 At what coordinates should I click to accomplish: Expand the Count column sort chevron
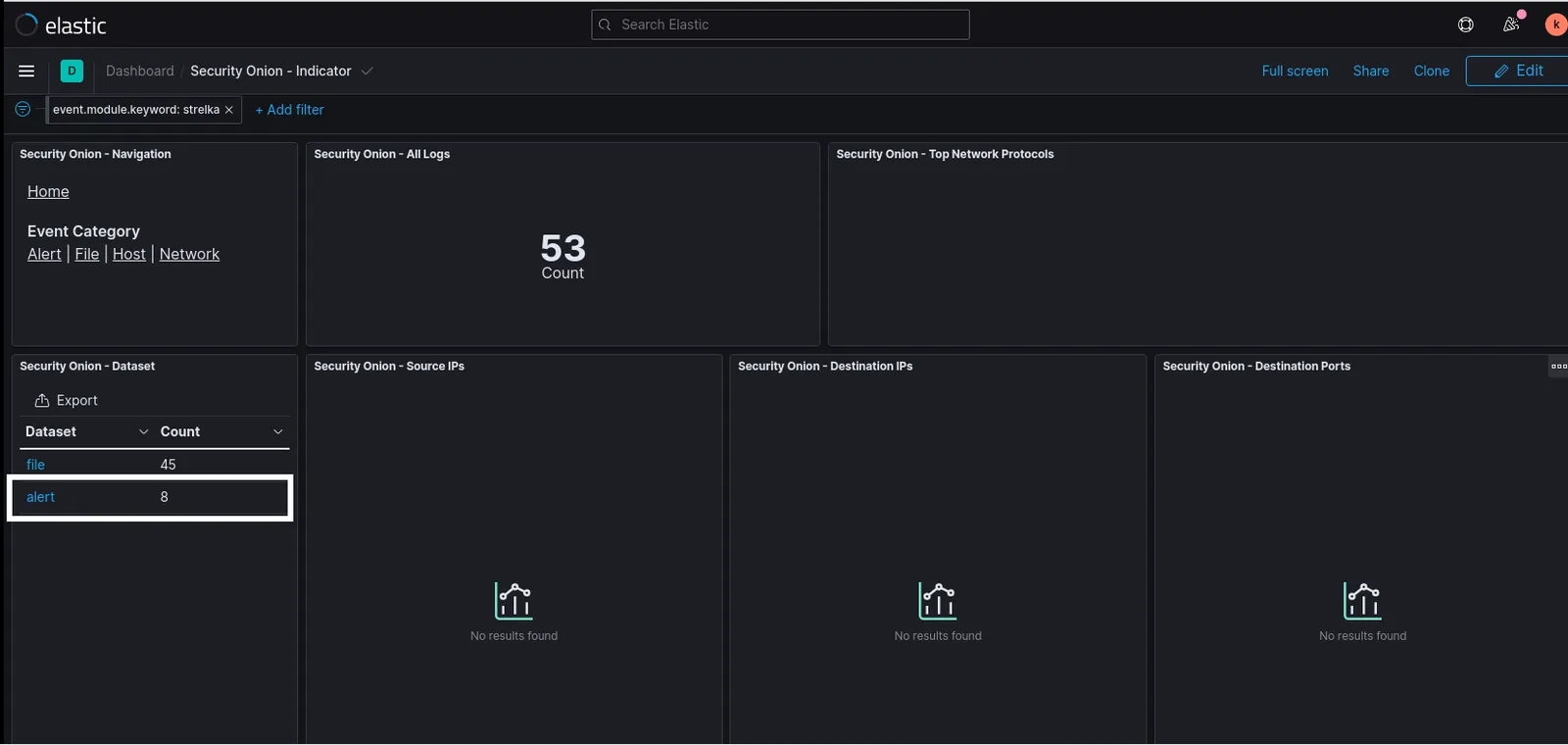pos(278,431)
